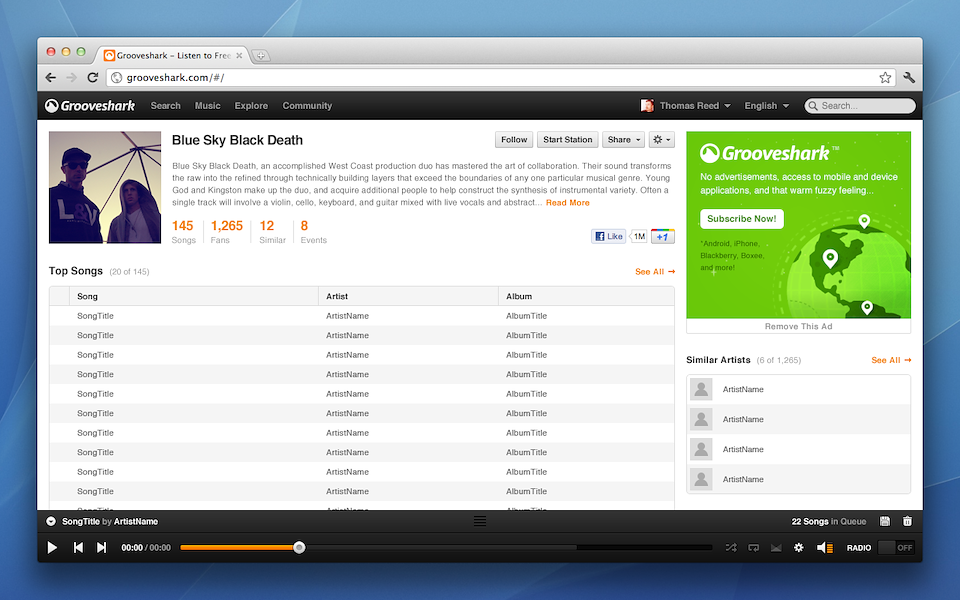Open player settings gear icon
Screen dimensions: 960x600
[x=798, y=548]
